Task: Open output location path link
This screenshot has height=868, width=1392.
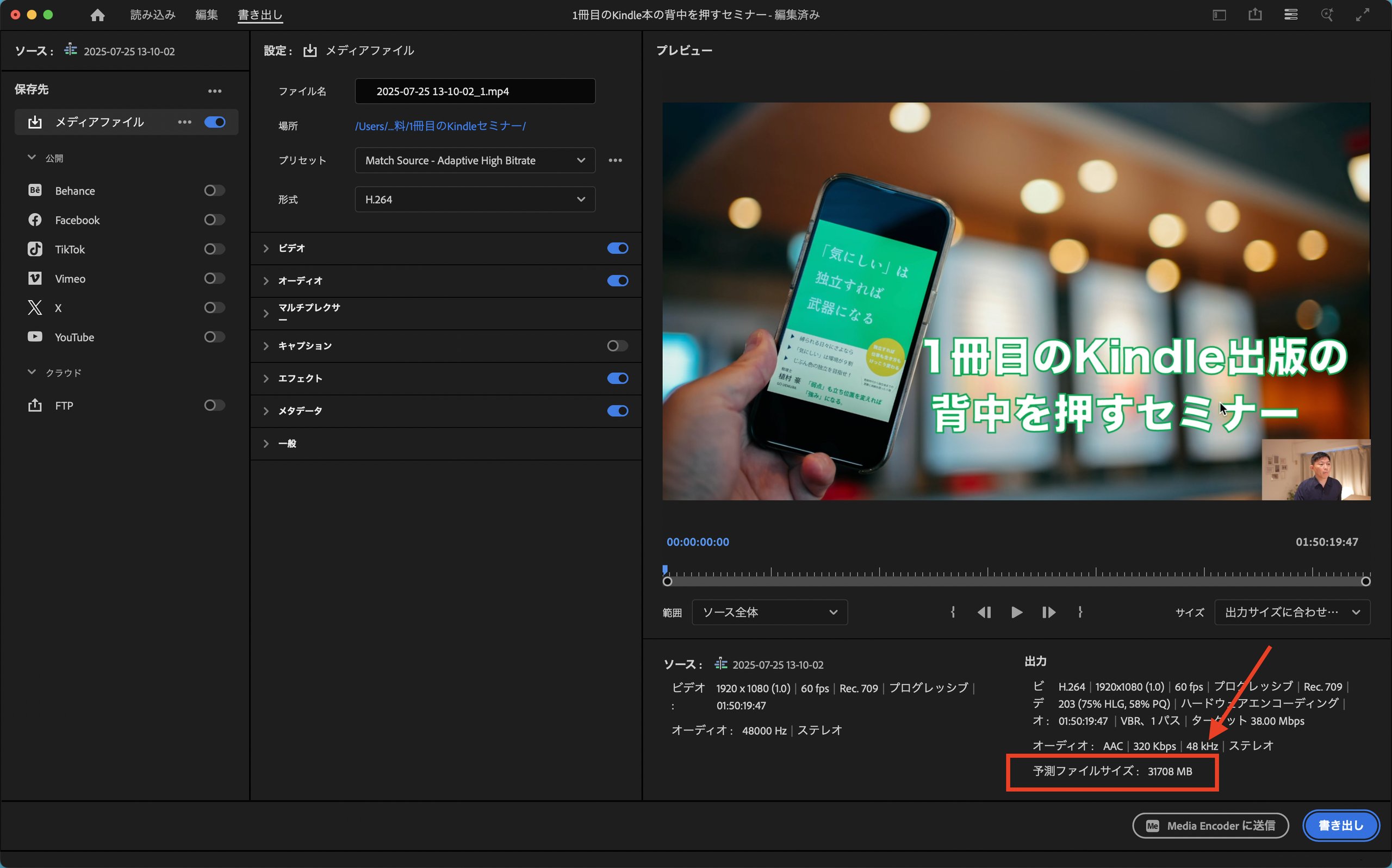Action: (x=440, y=126)
